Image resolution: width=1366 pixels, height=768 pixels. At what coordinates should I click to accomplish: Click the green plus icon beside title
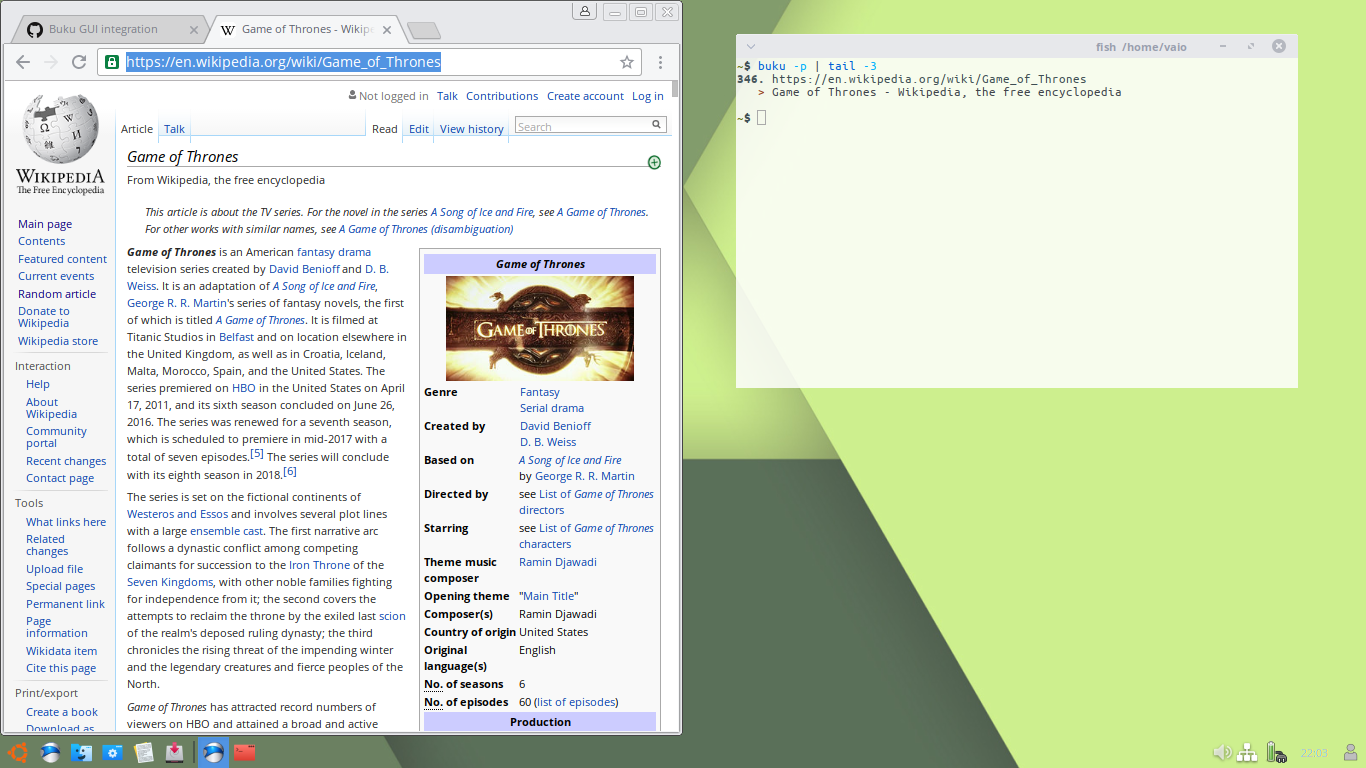click(x=654, y=162)
